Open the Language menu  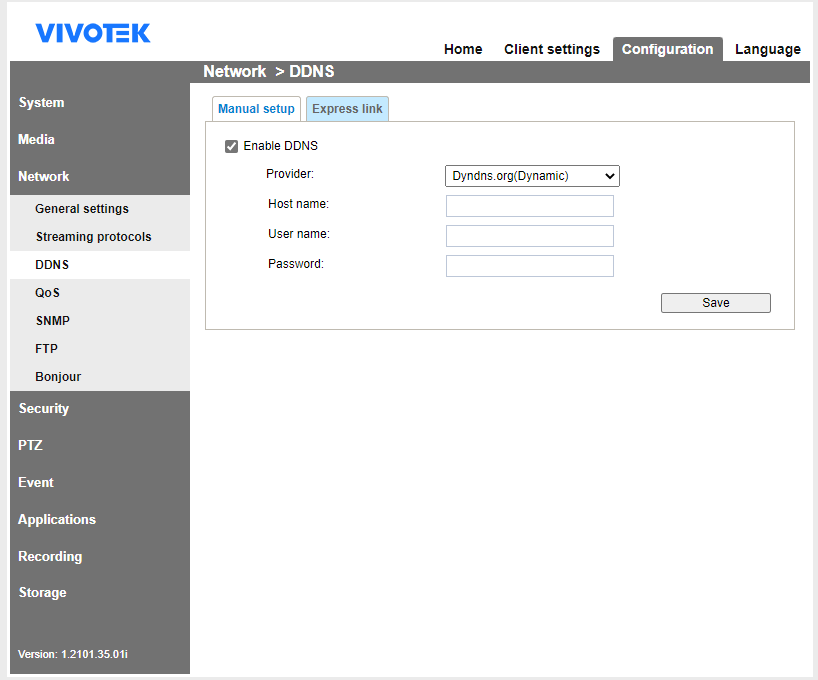(x=767, y=49)
